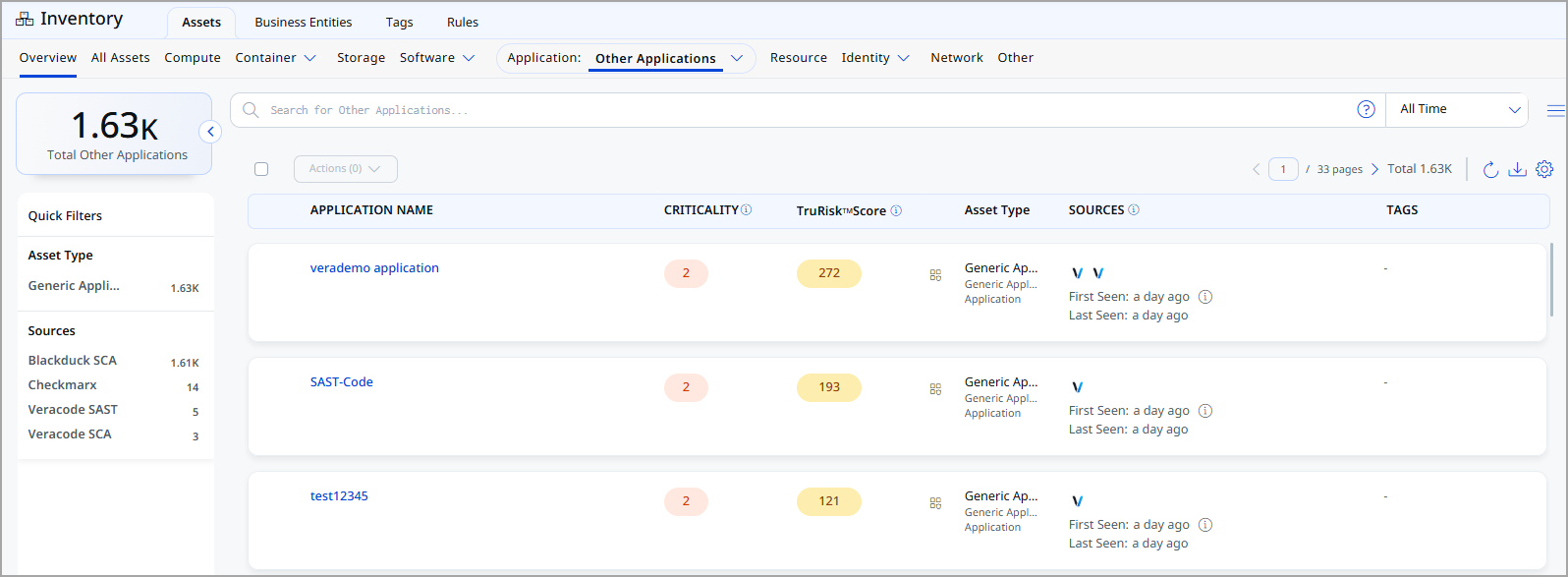Click the refresh list icon
The image size is (1568, 577).
[1490, 169]
